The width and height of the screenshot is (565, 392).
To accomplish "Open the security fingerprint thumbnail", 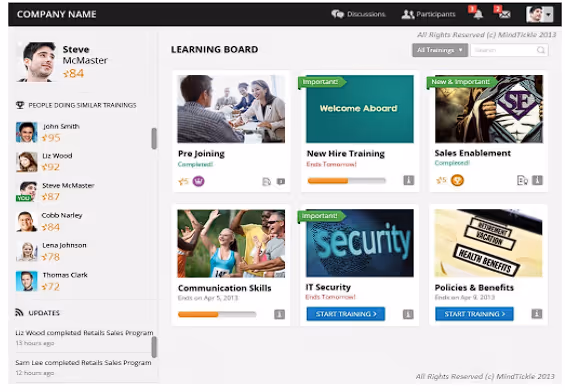I will point(360,243).
